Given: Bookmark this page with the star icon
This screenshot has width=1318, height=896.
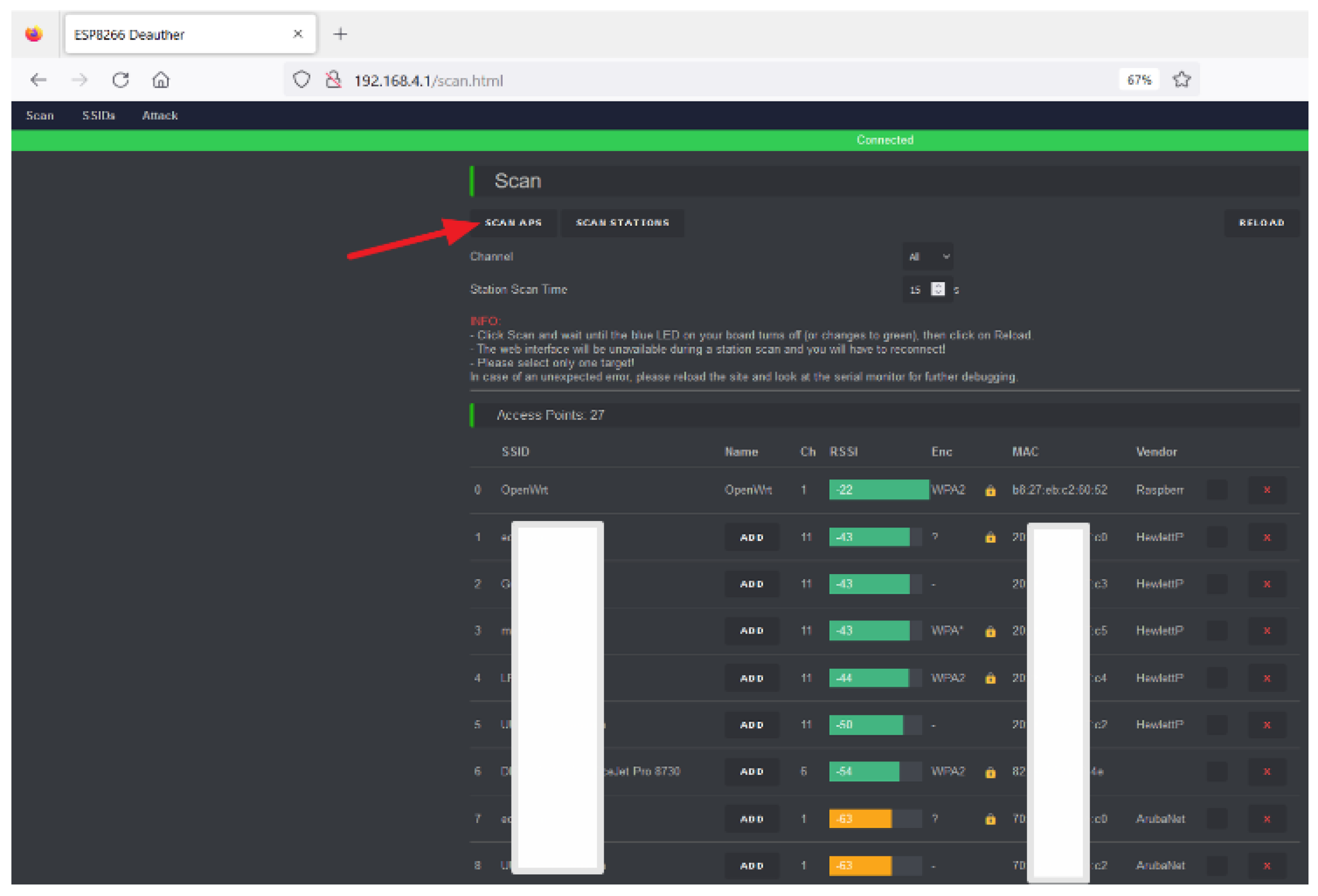Looking at the screenshot, I should pyautogui.click(x=1181, y=80).
